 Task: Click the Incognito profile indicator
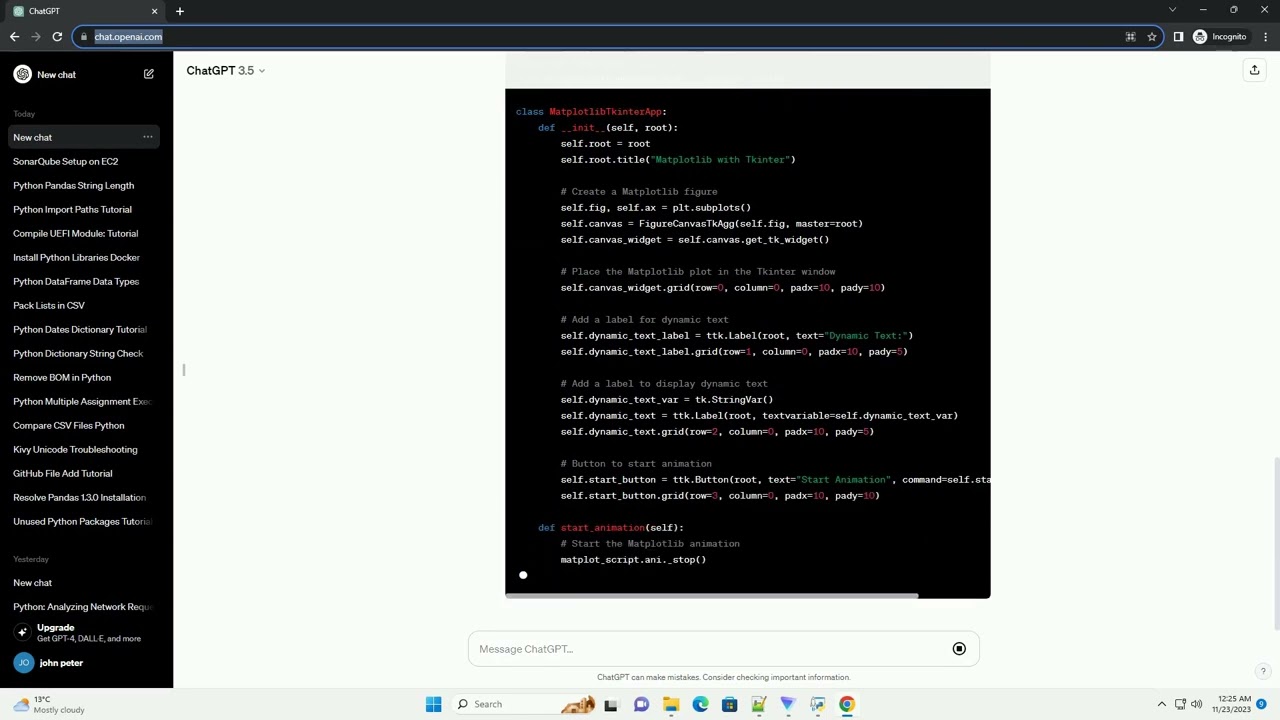(x=1220, y=37)
